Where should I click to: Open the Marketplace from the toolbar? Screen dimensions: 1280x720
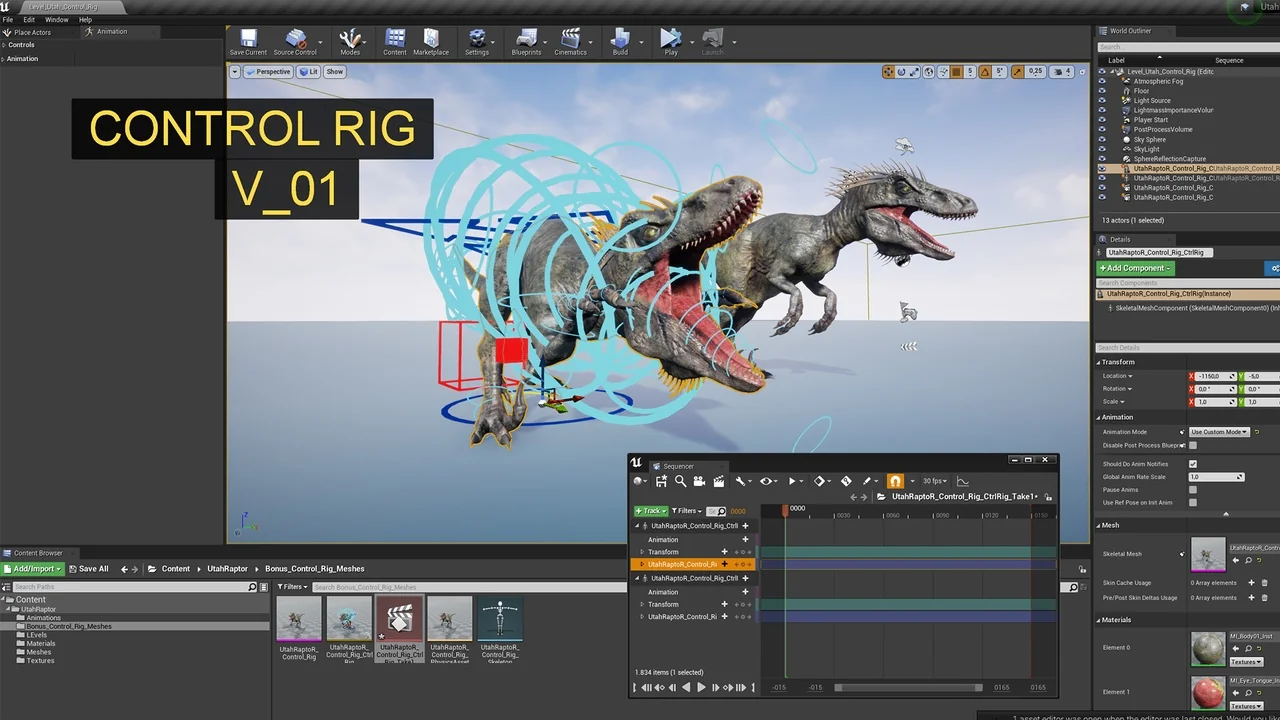tap(431, 40)
